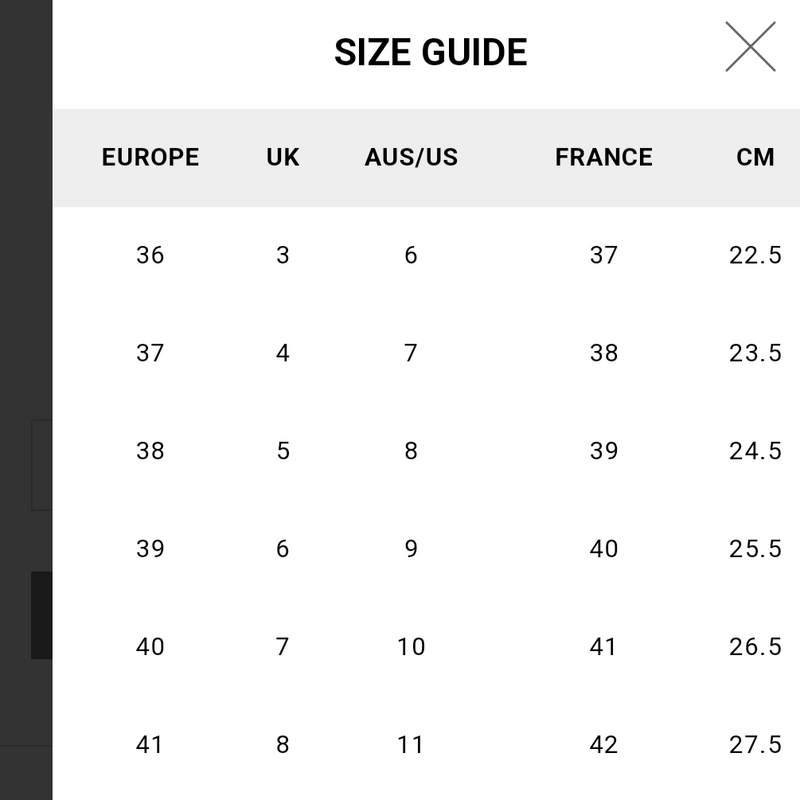
Task: Click the SIZE GUIDE title
Action: (430, 52)
